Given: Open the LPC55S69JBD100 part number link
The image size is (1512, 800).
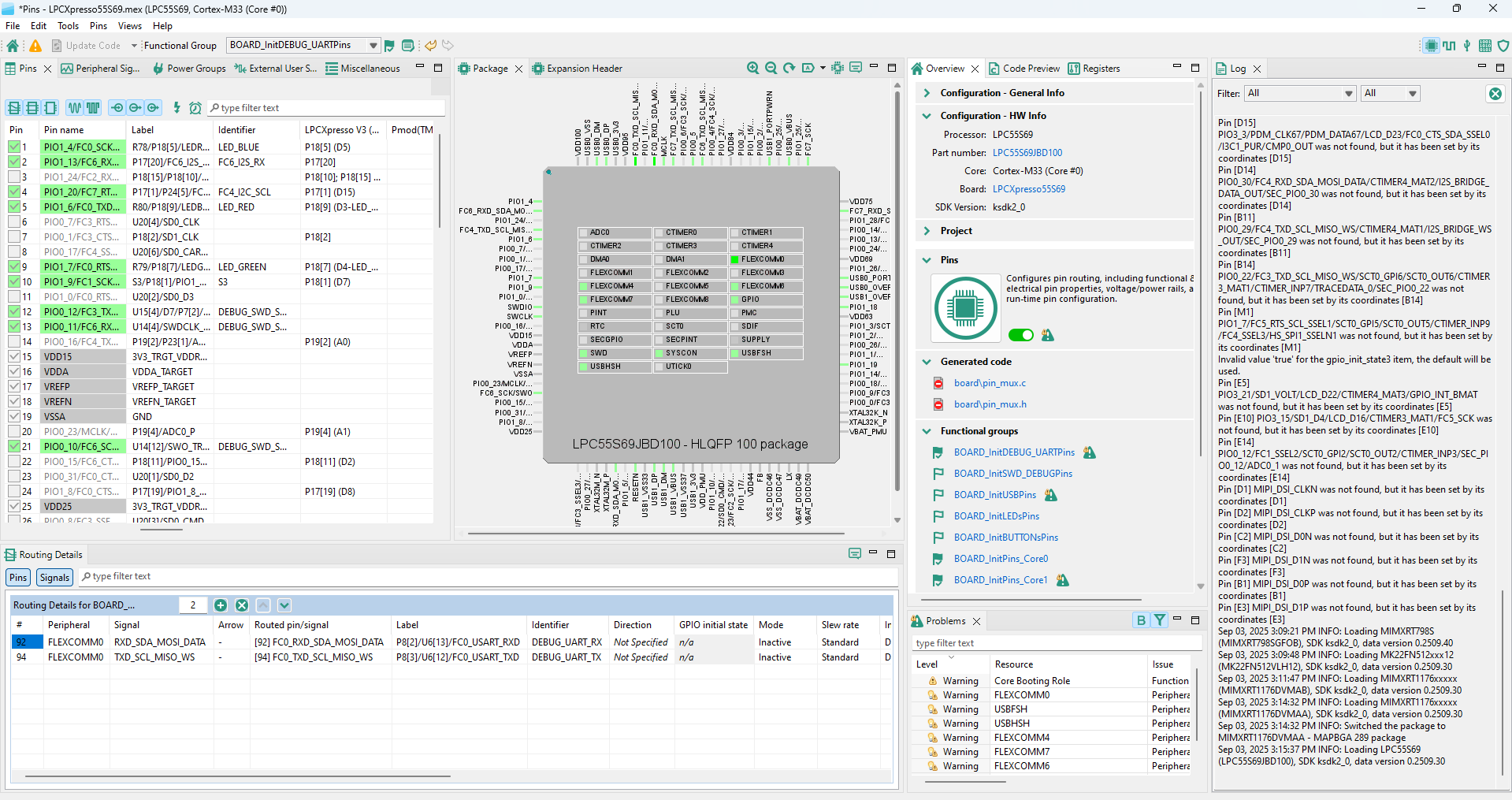Looking at the screenshot, I should point(1027,153).
